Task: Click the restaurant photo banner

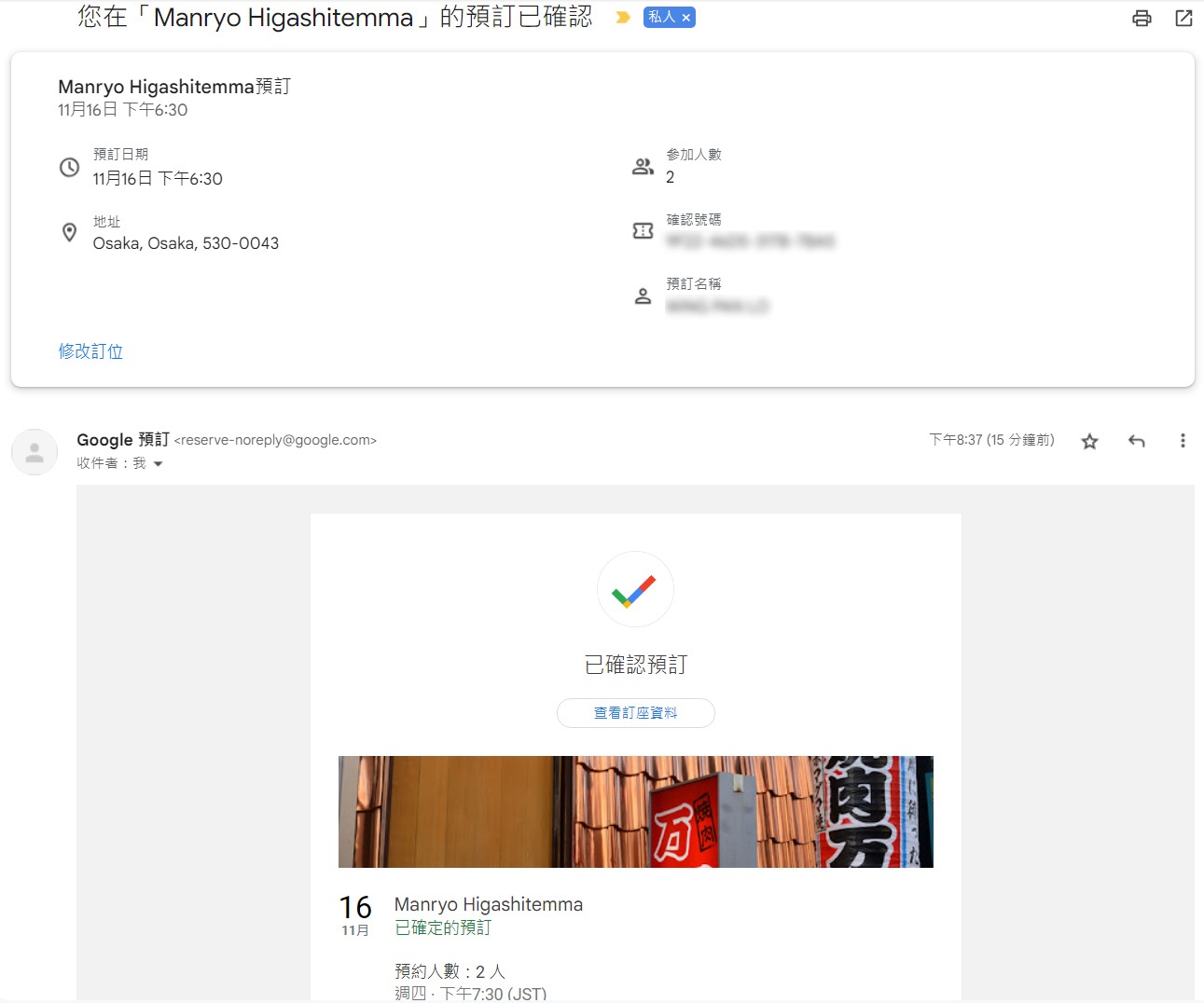Action: point(636,812)
